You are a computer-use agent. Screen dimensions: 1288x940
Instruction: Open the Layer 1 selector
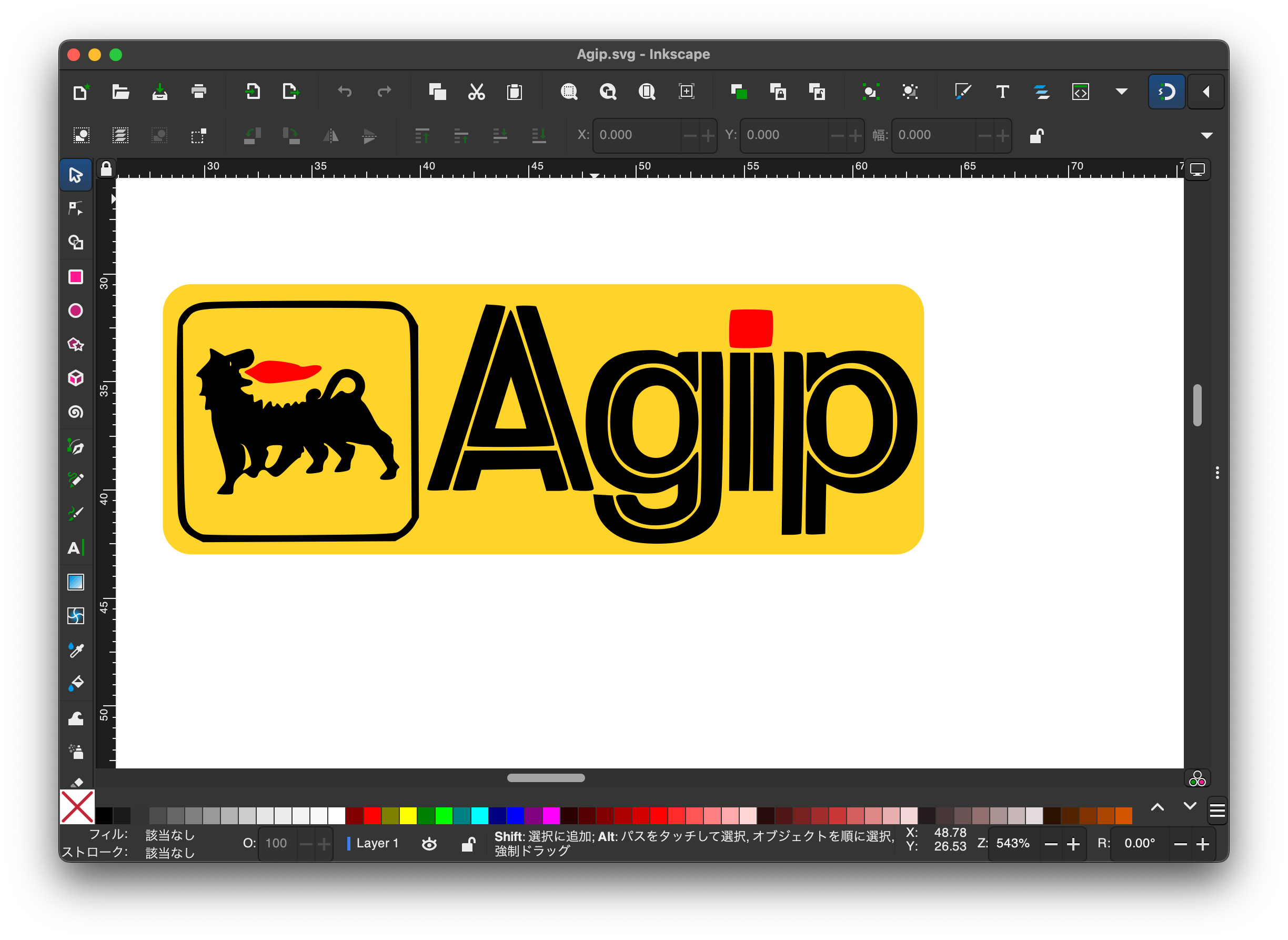(x=373, y=843)
